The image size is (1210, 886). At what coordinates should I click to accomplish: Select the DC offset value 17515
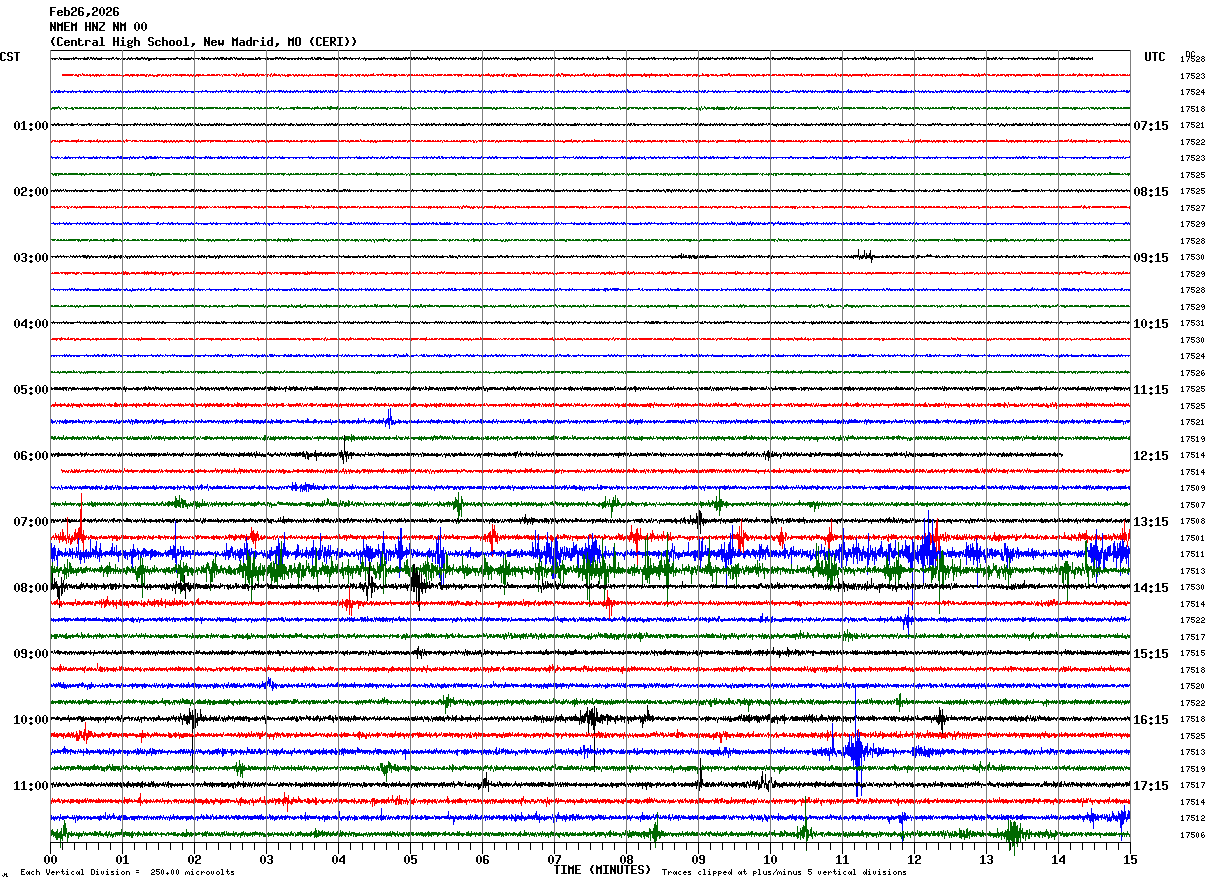[x=1192, y=654]
